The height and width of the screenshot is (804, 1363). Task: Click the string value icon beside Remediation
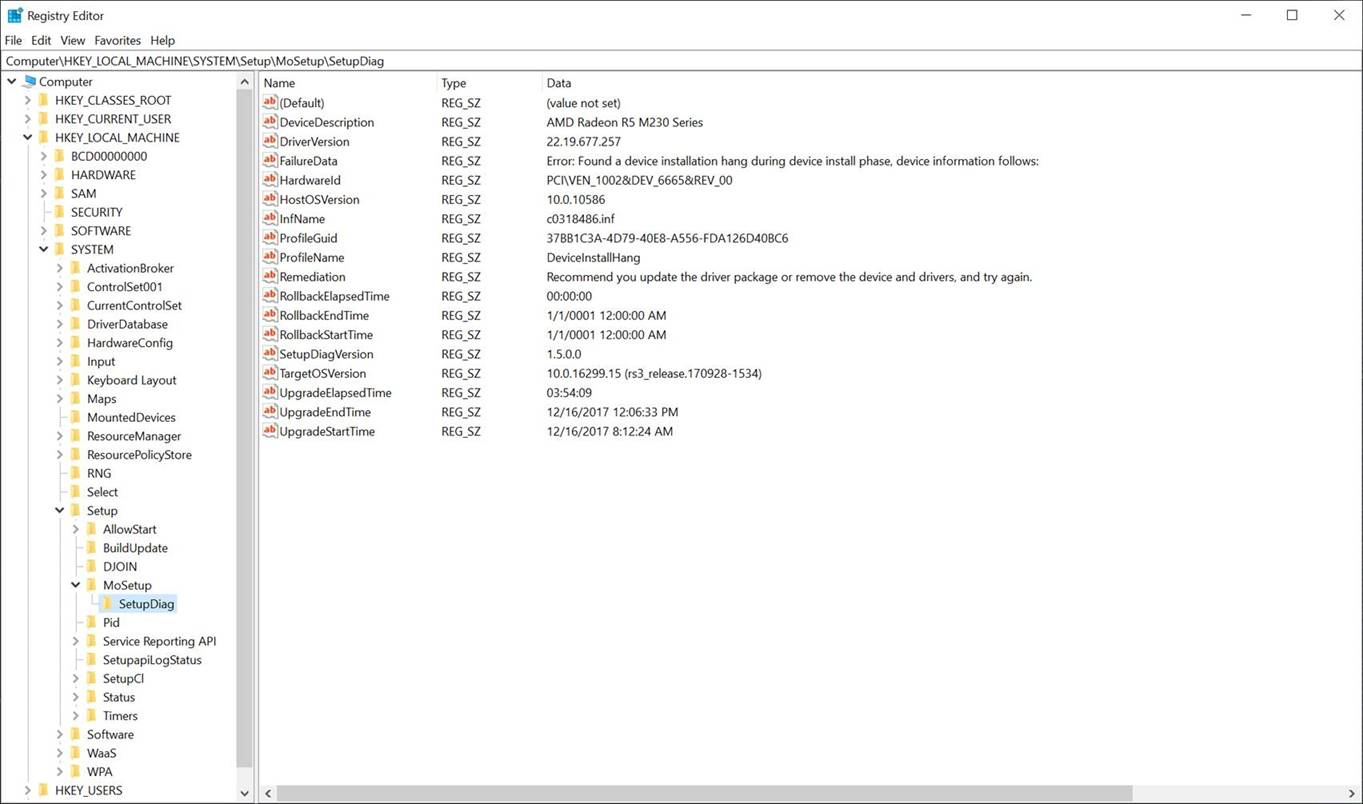coord(269,276)
